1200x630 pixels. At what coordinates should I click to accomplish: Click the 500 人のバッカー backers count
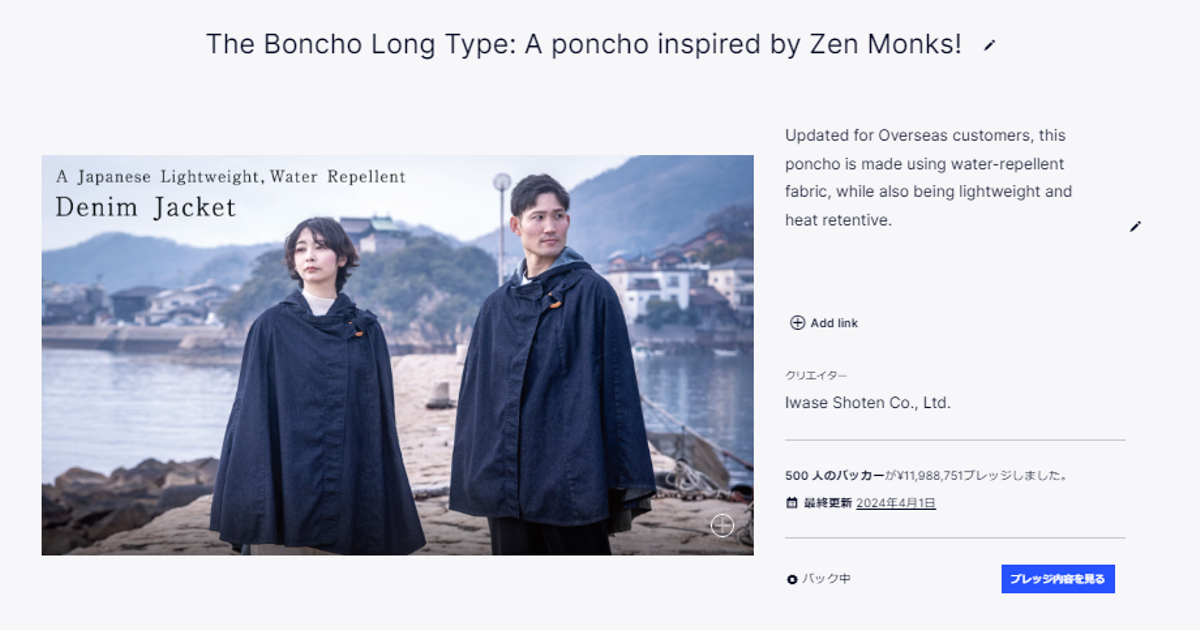tap(835, 476)
